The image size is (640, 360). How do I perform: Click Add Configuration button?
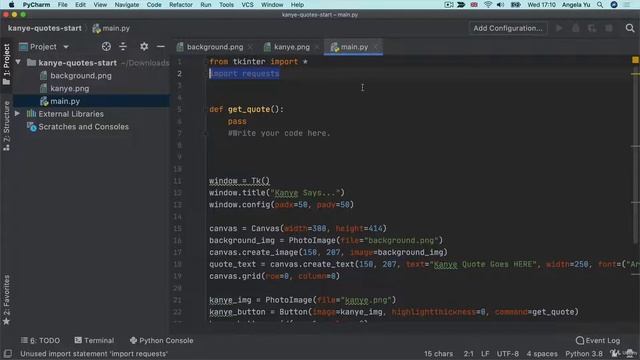pos(508,28)
